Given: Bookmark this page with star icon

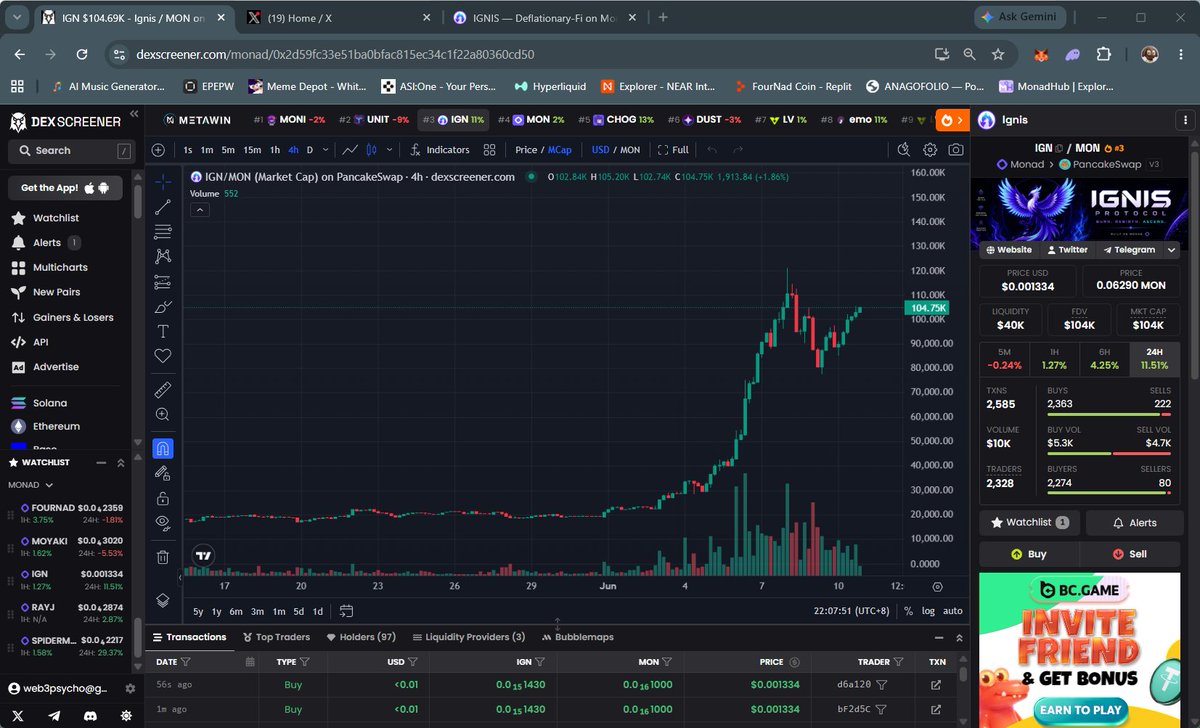Looking at the screenshot, I should [998, 54].
